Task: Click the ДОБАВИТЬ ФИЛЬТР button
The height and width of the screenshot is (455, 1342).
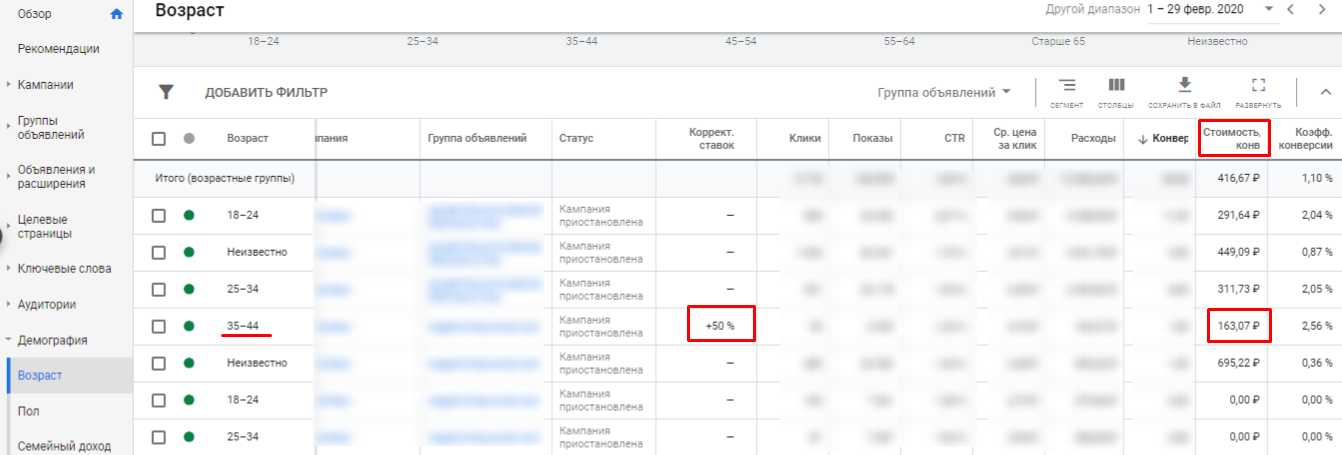Action: [266, 93]
